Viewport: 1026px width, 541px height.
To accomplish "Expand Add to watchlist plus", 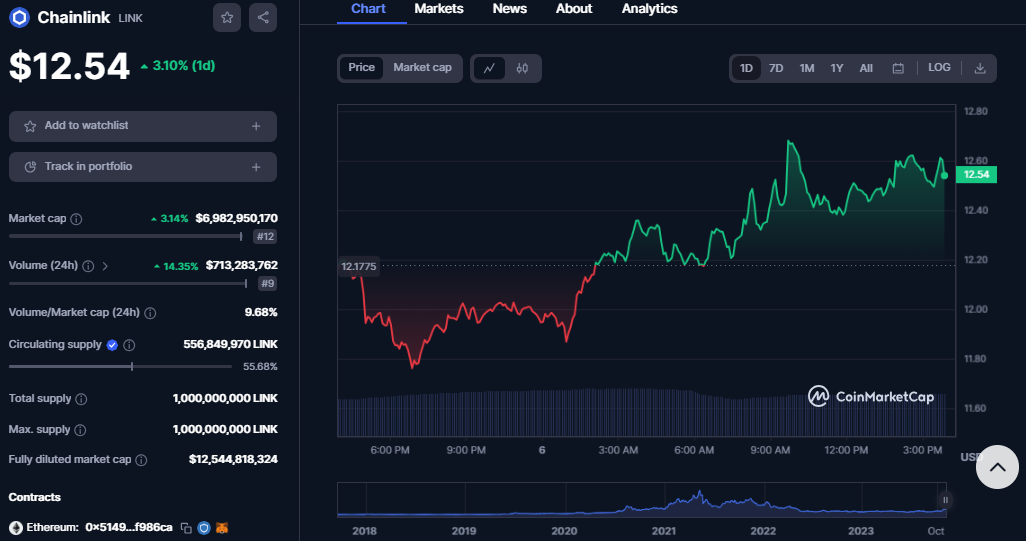I will 256,126.
